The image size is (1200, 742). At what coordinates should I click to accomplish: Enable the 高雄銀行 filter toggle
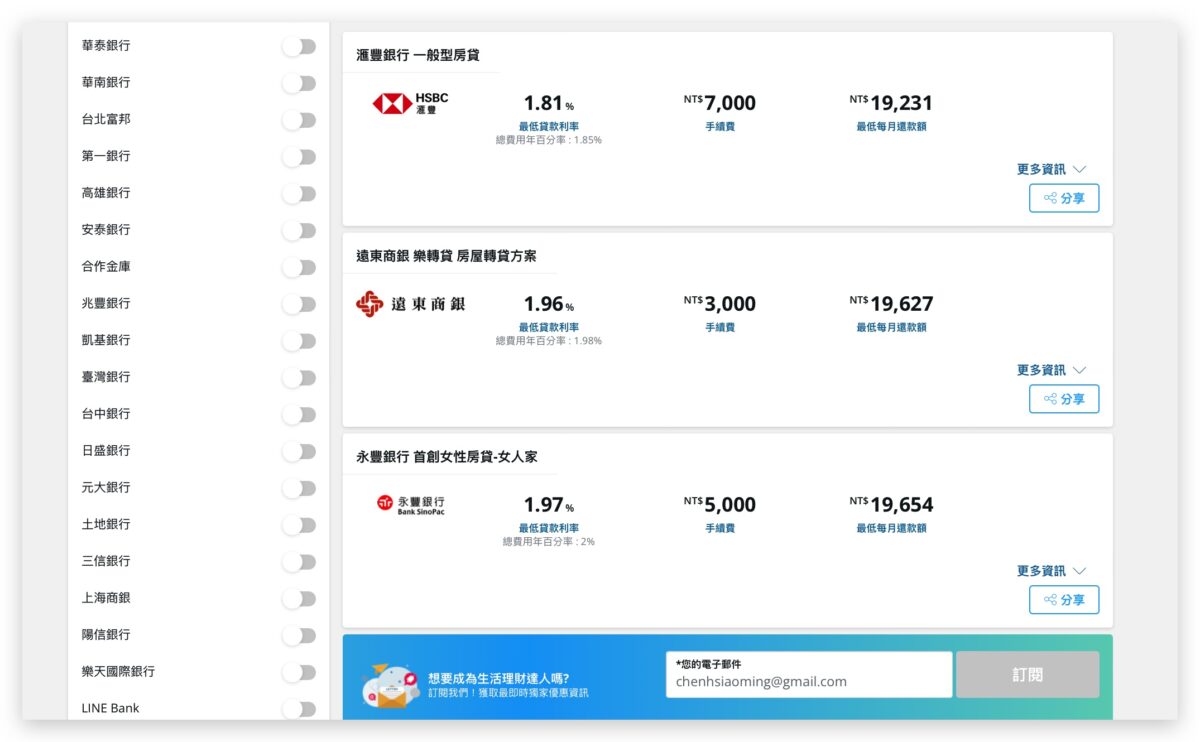pos(299,193)
